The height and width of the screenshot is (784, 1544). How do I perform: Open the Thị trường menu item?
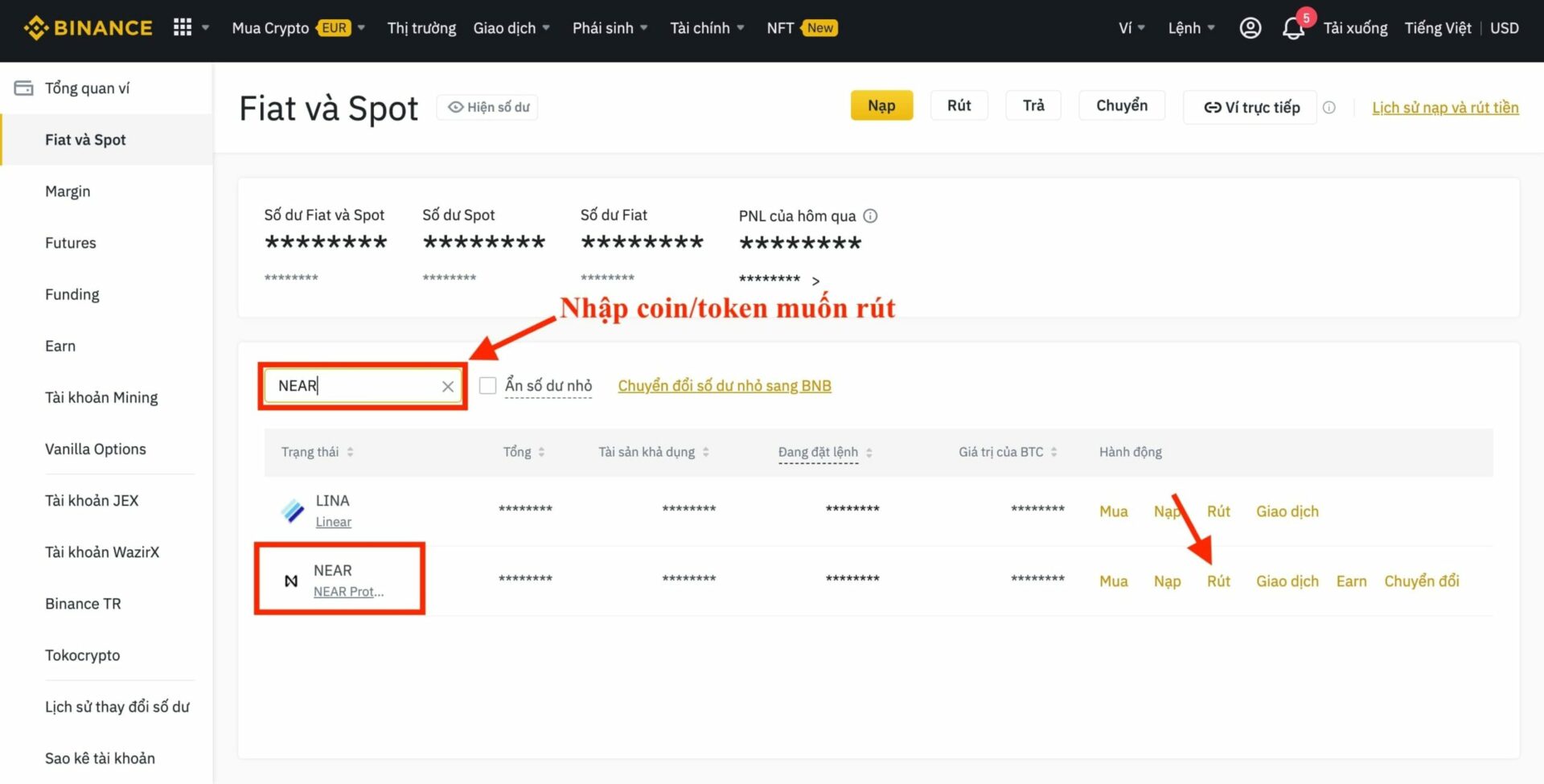[x=421, y=28]
